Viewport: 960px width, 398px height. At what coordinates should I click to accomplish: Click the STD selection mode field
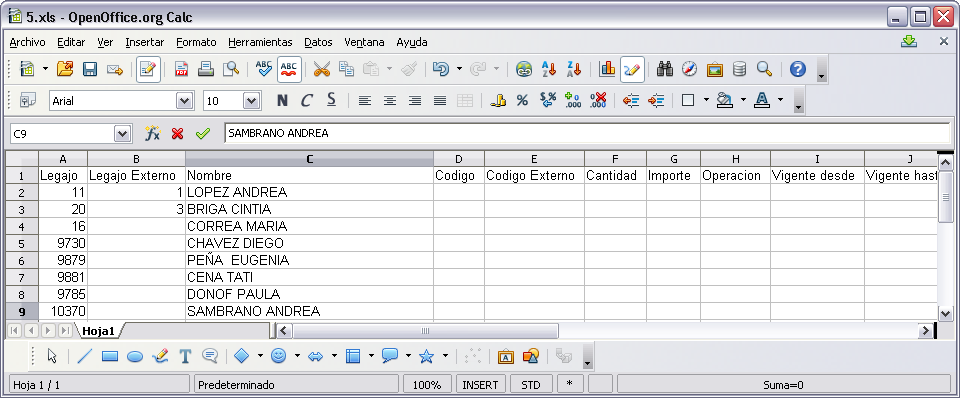click(531, 385)
